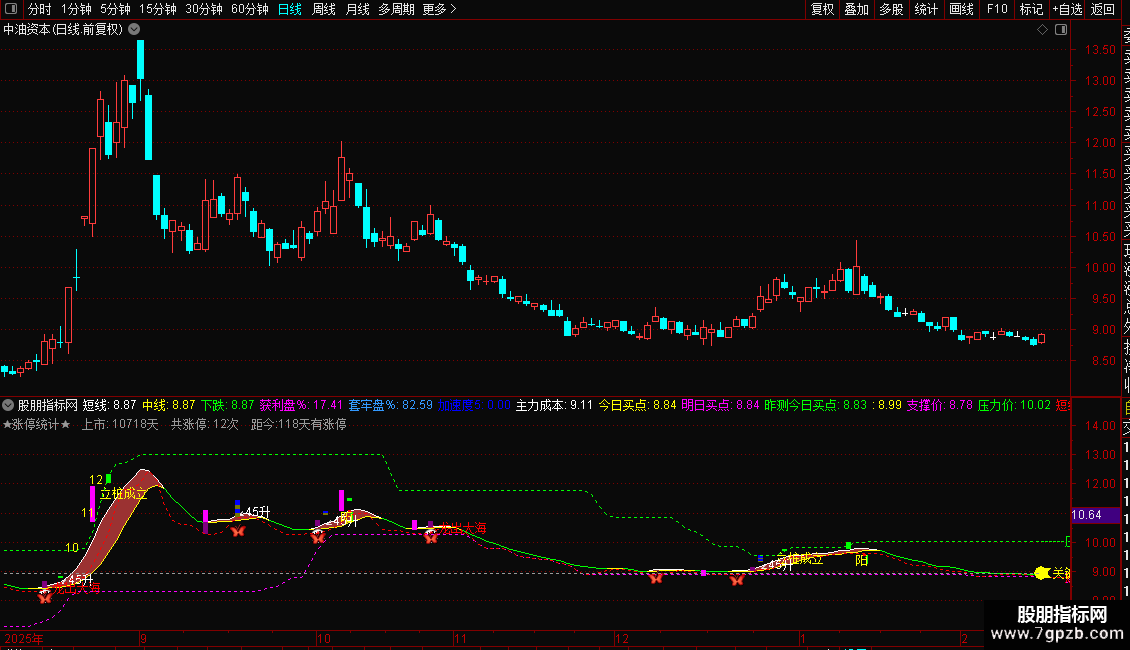The height and width of the screenshot is (650, 1130).
Task: Click the yellow sun marker icon
Action: click(x=1041, y=573)
